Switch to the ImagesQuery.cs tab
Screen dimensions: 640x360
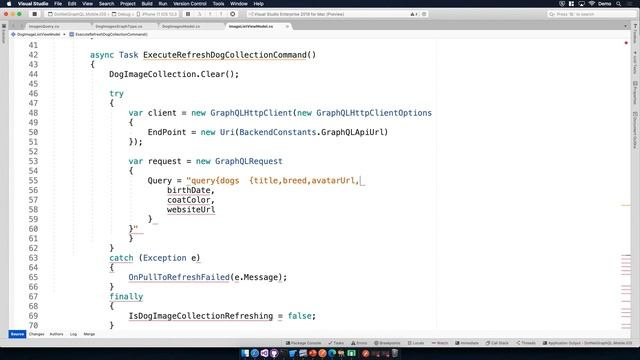click(44, 26)
